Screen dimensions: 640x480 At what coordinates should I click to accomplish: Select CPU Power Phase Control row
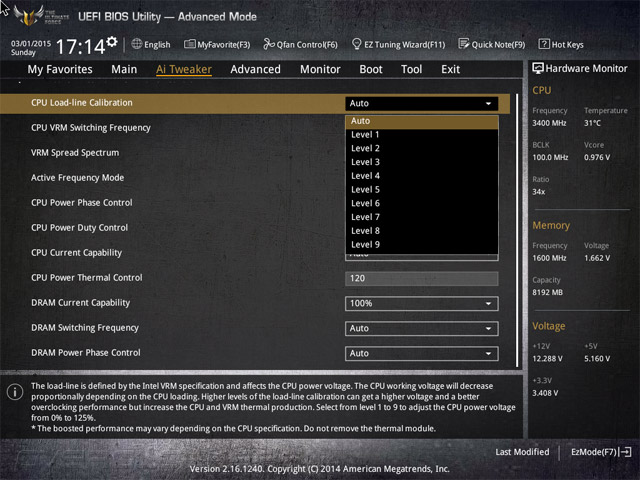(82, 203)
